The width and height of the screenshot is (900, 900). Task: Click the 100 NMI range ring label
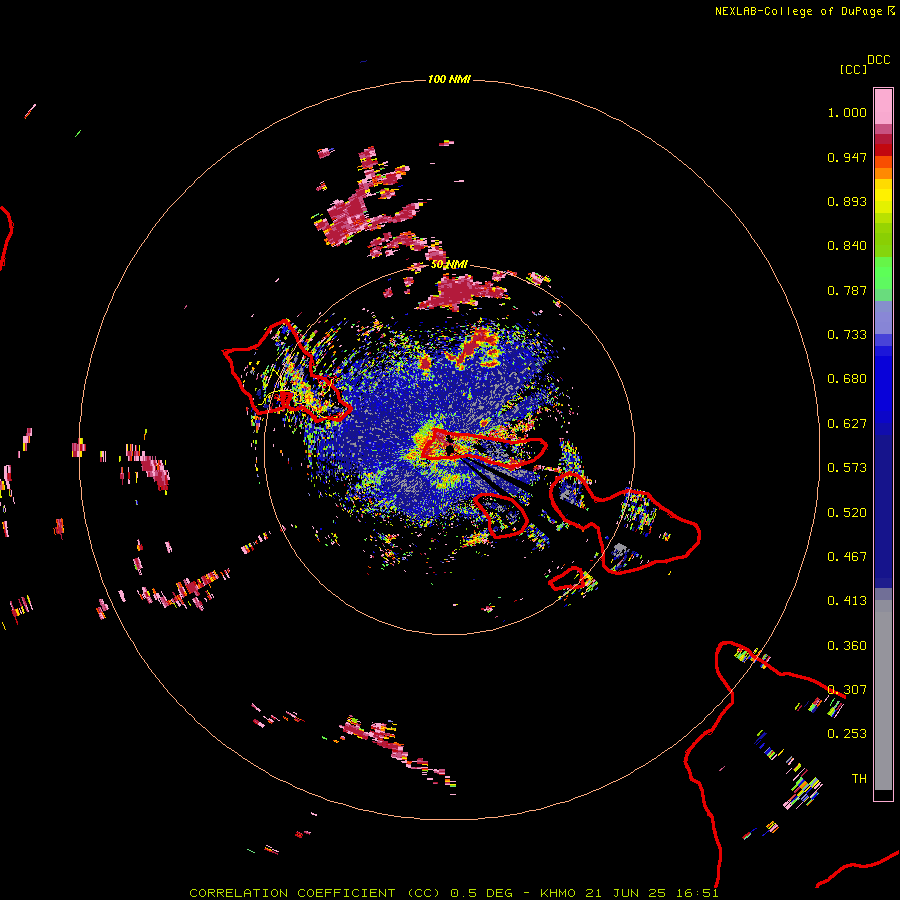pos(449,79)
